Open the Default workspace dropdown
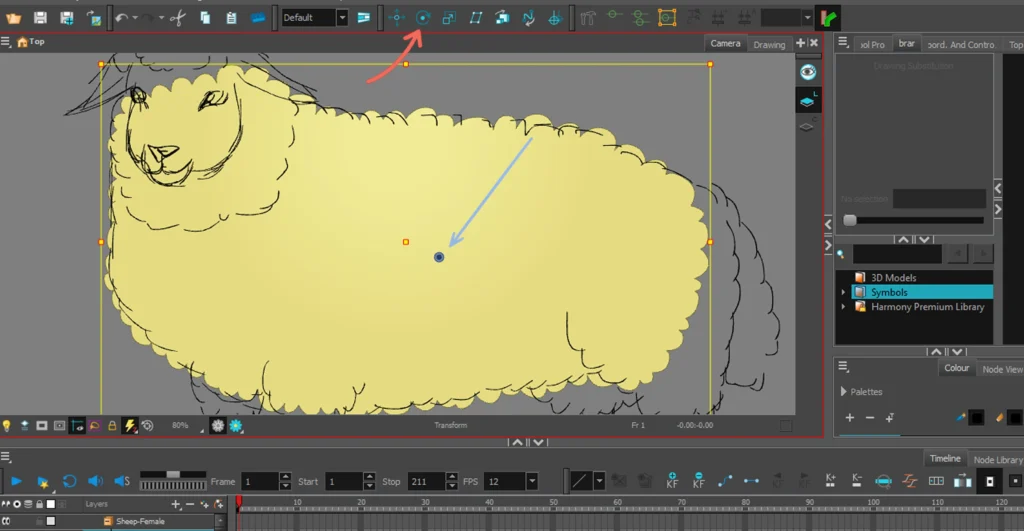Image resolution: width=1024 pixels, height=531 pixels. coord(342,18)
